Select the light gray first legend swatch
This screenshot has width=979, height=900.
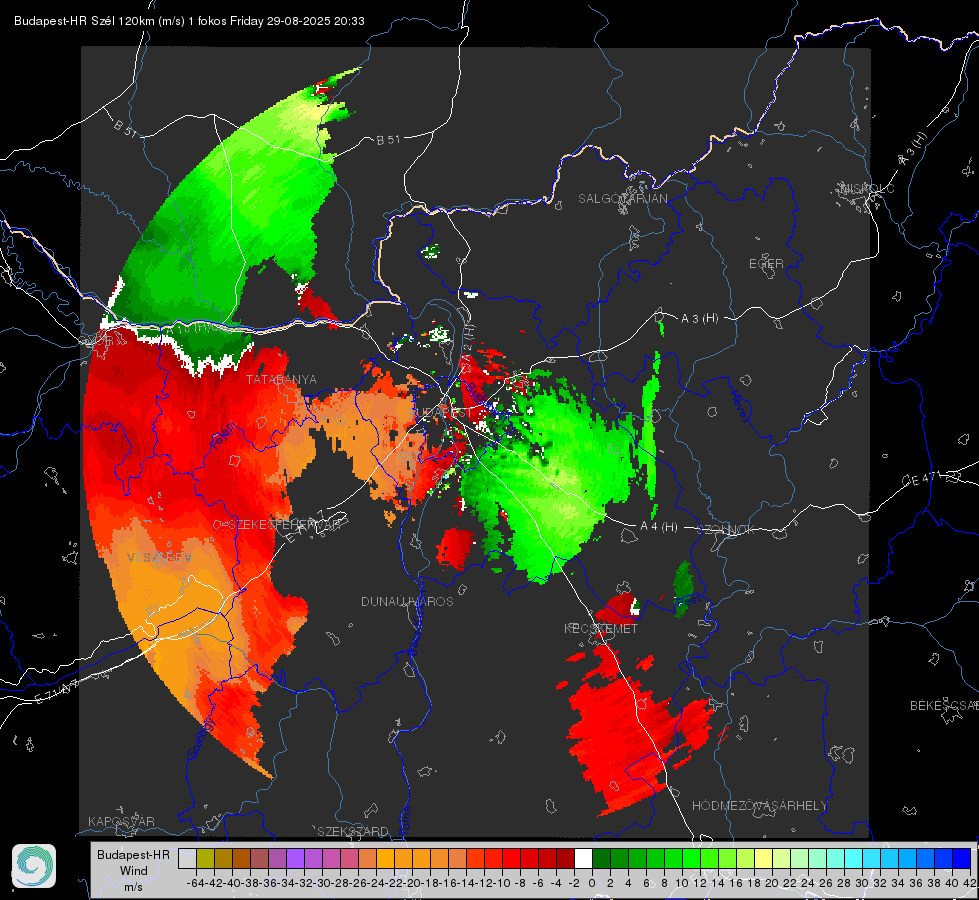click(x=187, y=859)
